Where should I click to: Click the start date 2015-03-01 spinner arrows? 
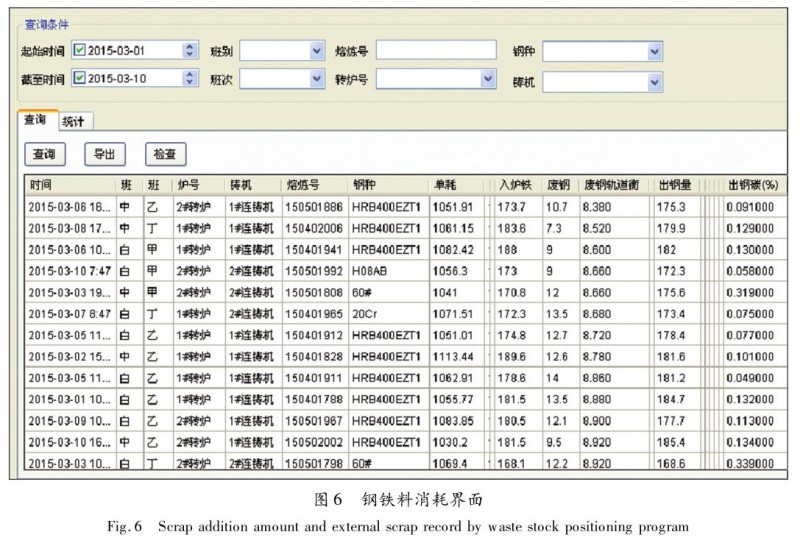tap(190, 51)
